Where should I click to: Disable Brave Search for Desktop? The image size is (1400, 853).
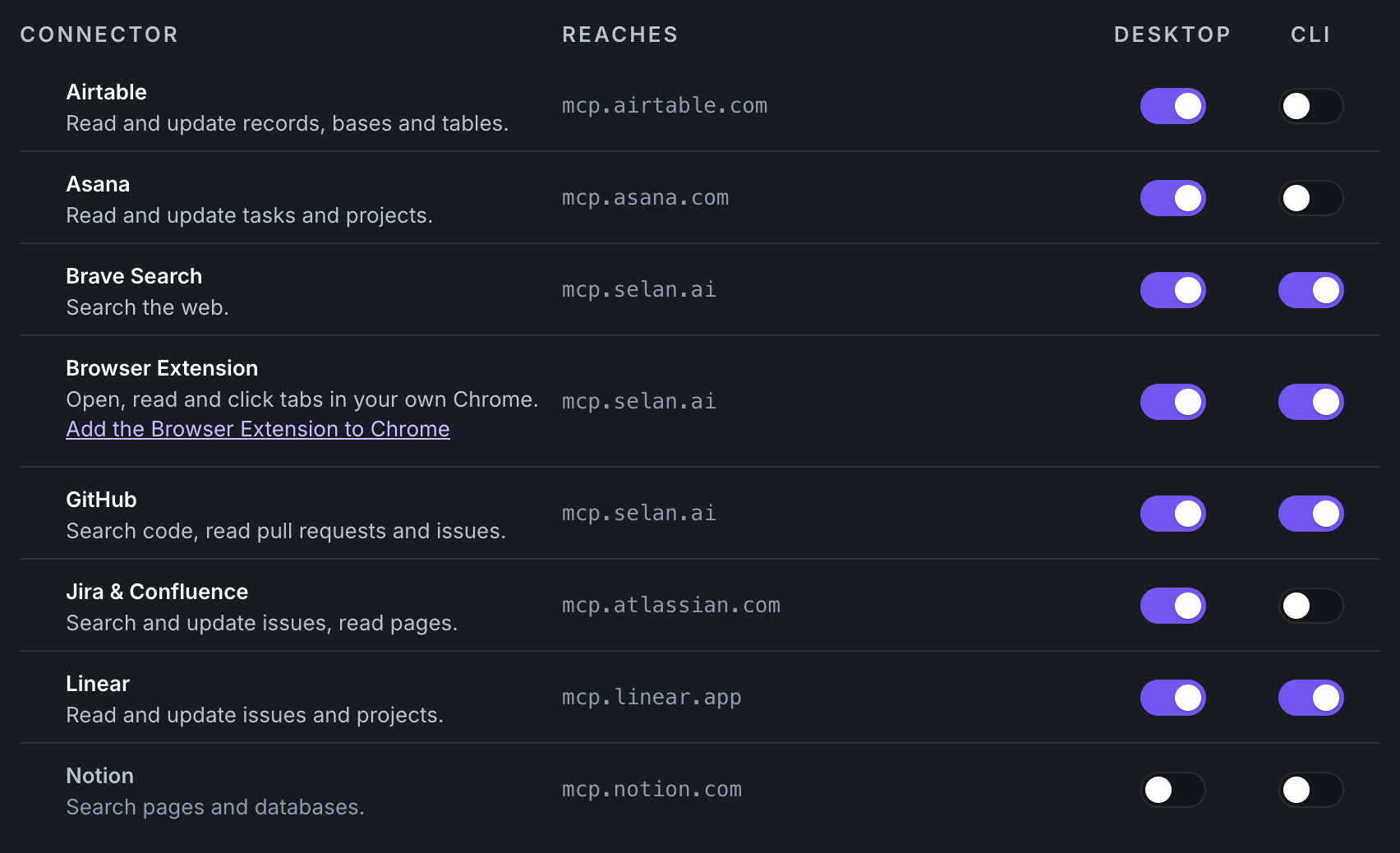pos(1172,290)
